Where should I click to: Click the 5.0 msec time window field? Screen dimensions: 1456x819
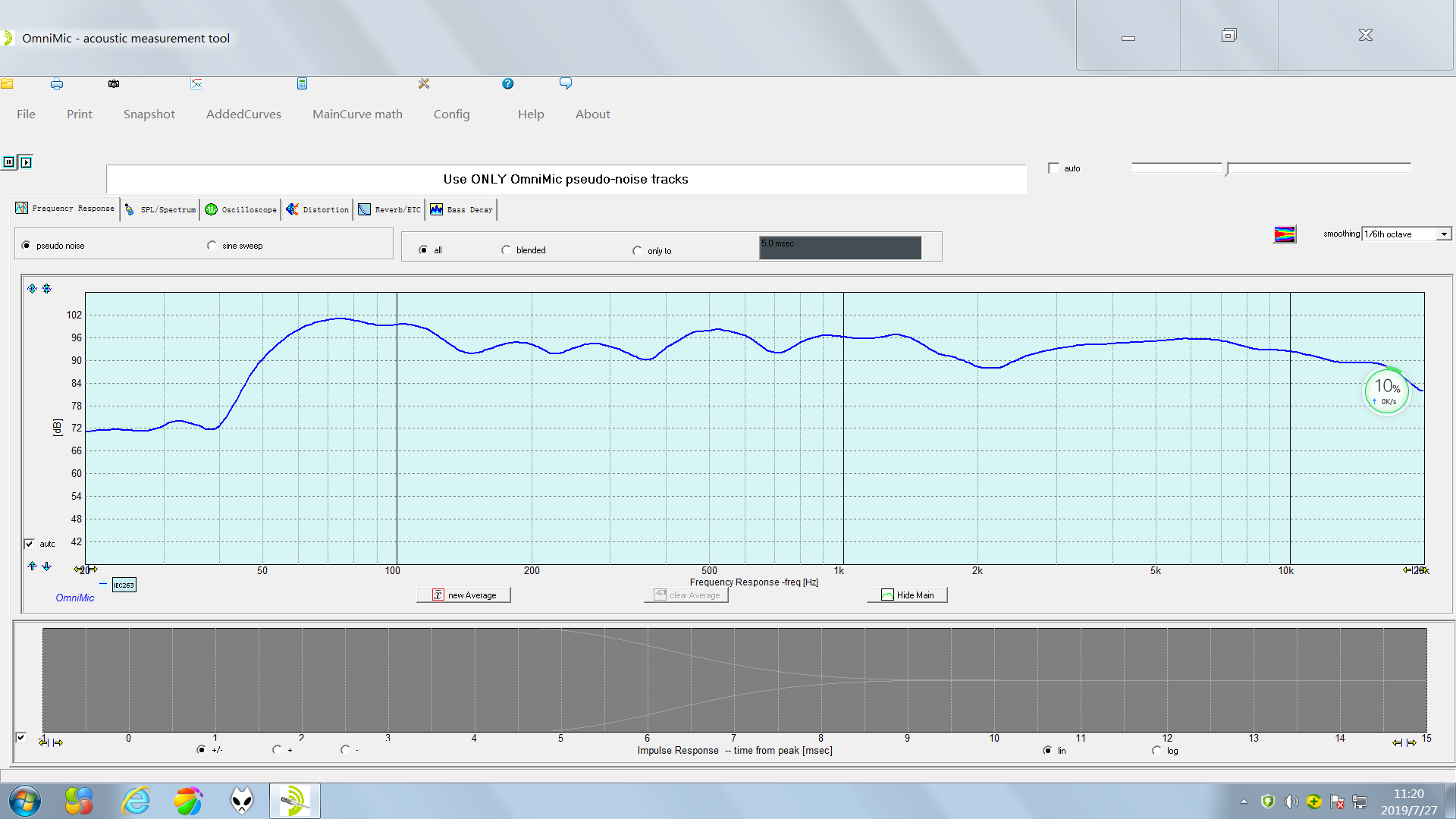click(x=840, y=248)
